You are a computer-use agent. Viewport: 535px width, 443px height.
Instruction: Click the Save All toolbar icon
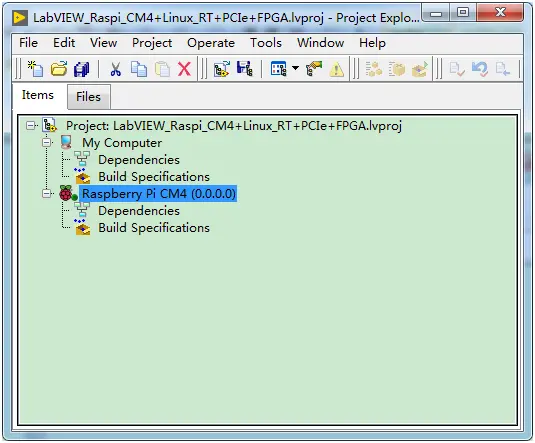point(82,69)
